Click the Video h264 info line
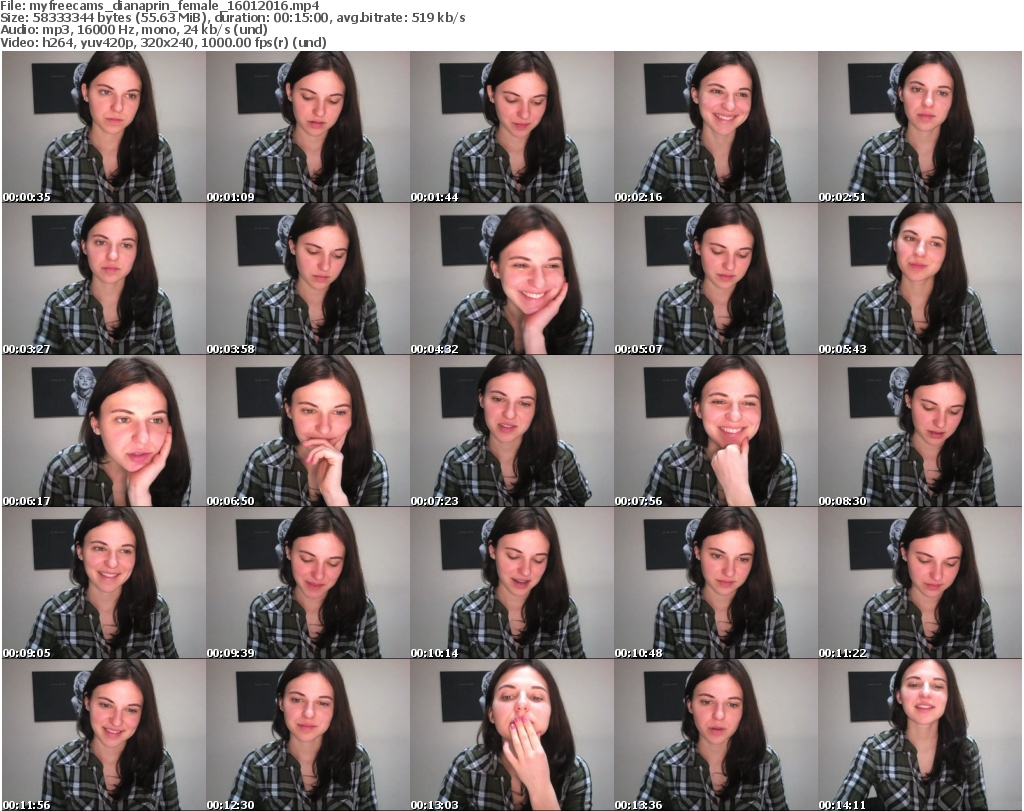This screenshot has width=1024, height=811. (163, 42)
